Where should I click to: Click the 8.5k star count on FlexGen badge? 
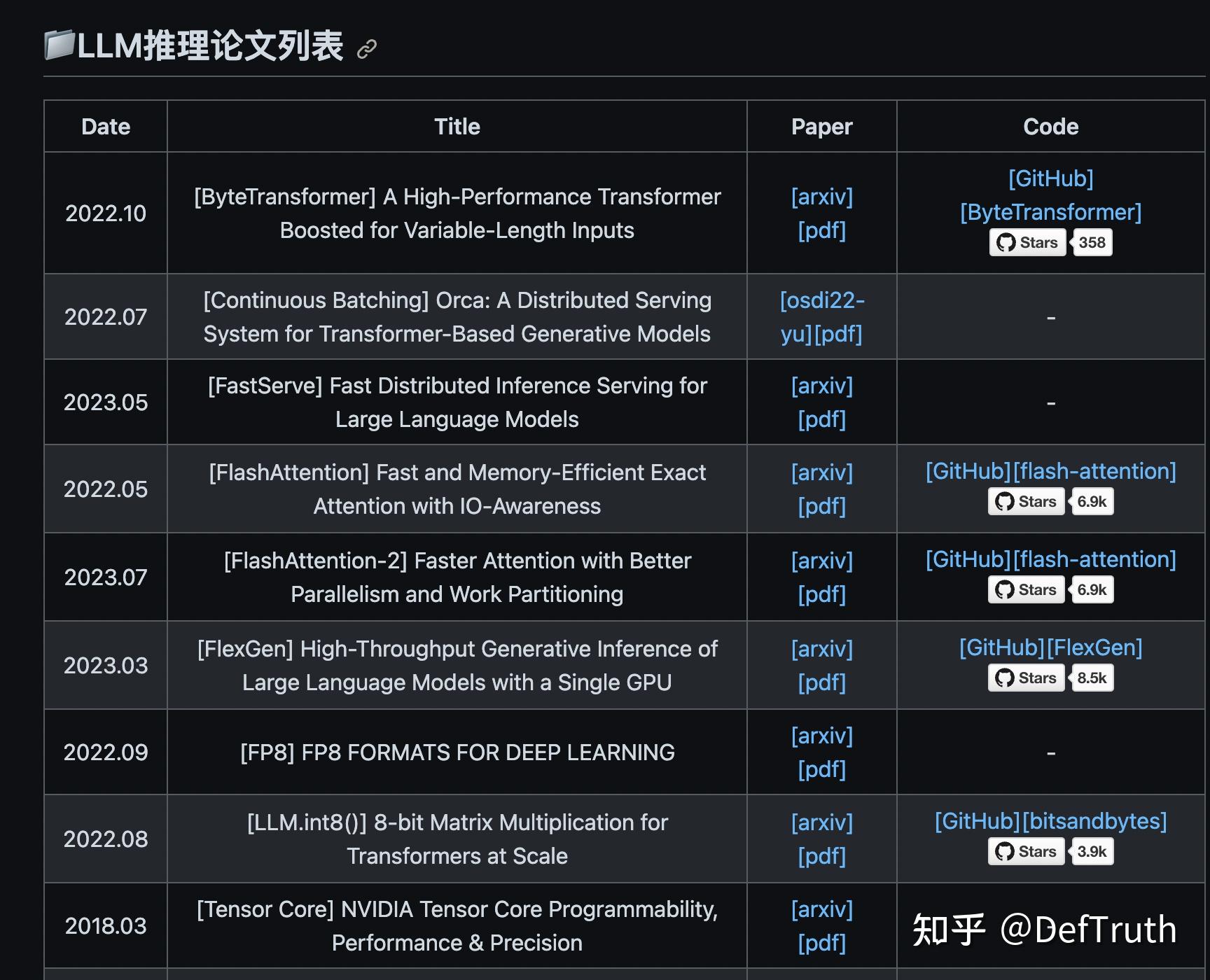[x=1091, y=678]
